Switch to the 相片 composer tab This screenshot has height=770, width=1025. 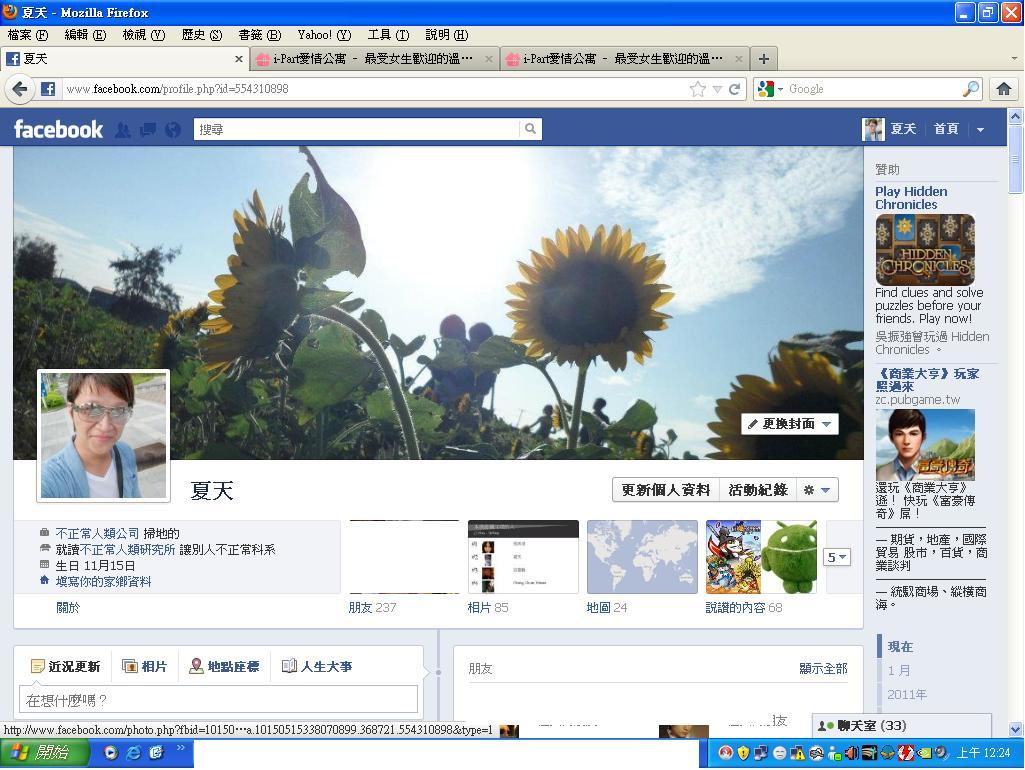(145, 666)
